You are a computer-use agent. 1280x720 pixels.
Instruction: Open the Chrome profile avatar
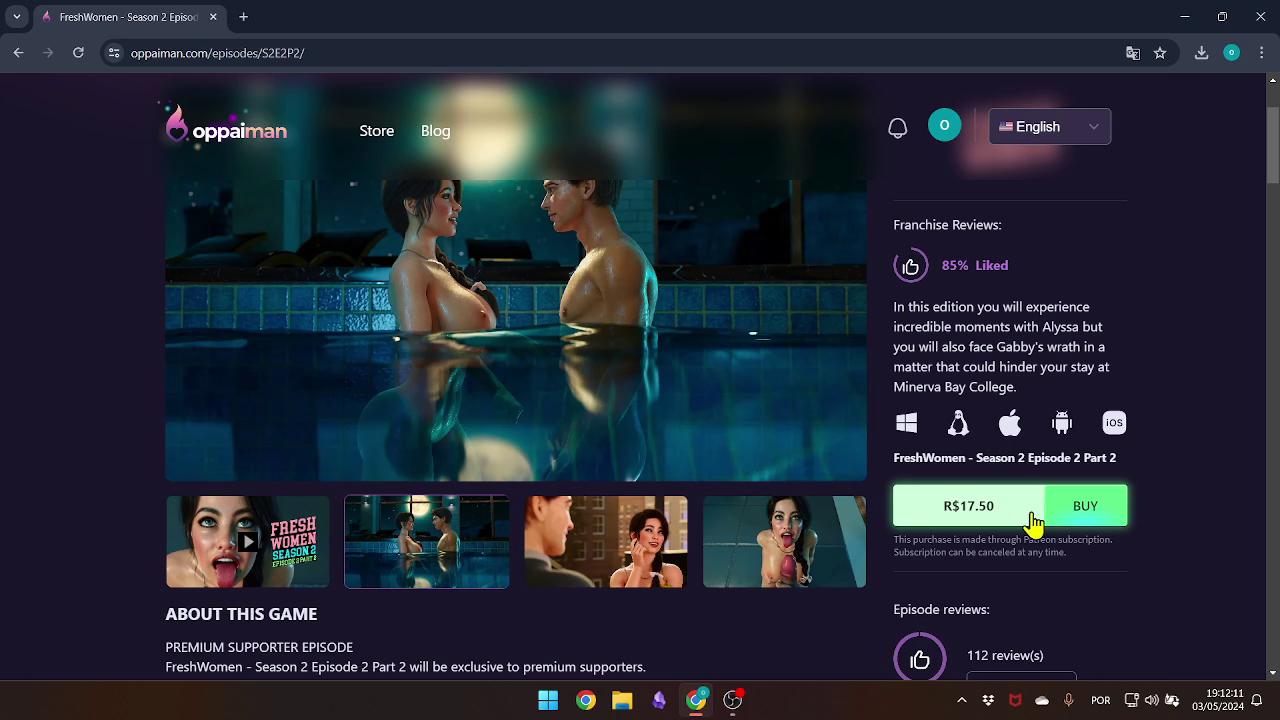pos(1232,53)
